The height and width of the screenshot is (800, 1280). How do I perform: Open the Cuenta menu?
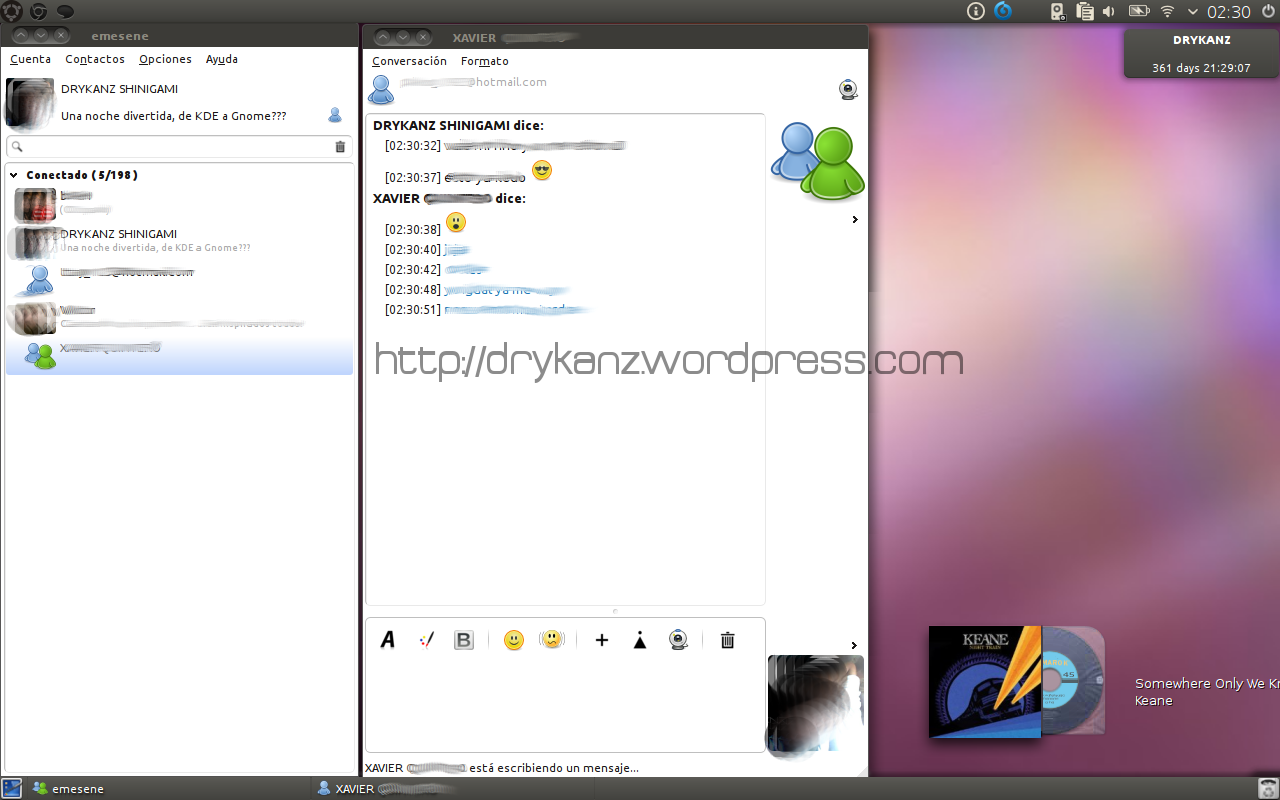pyautogui.click(x=30, y=59)
